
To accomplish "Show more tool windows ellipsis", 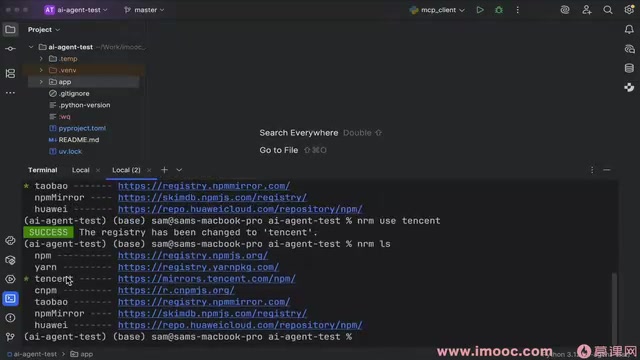I will coord(10,93).
